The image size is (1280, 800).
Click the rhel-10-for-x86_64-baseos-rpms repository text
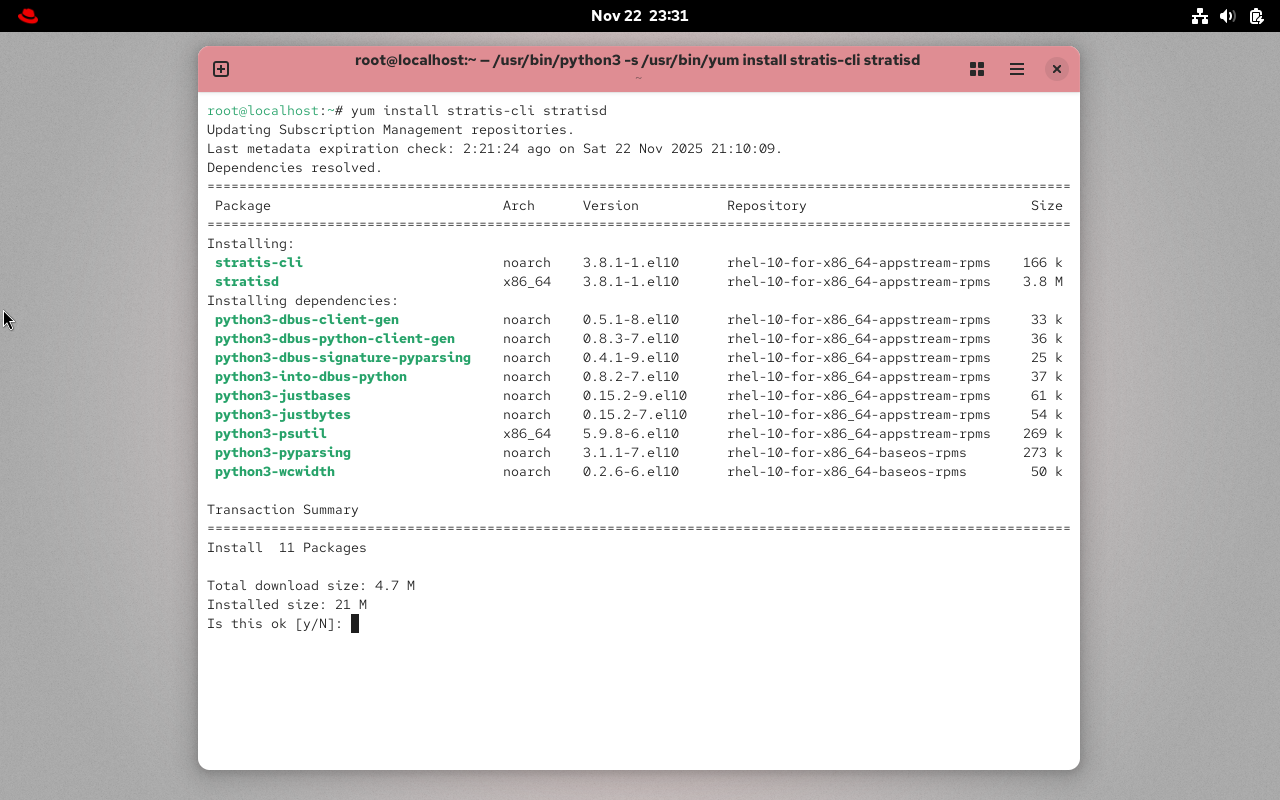point(846,452)
